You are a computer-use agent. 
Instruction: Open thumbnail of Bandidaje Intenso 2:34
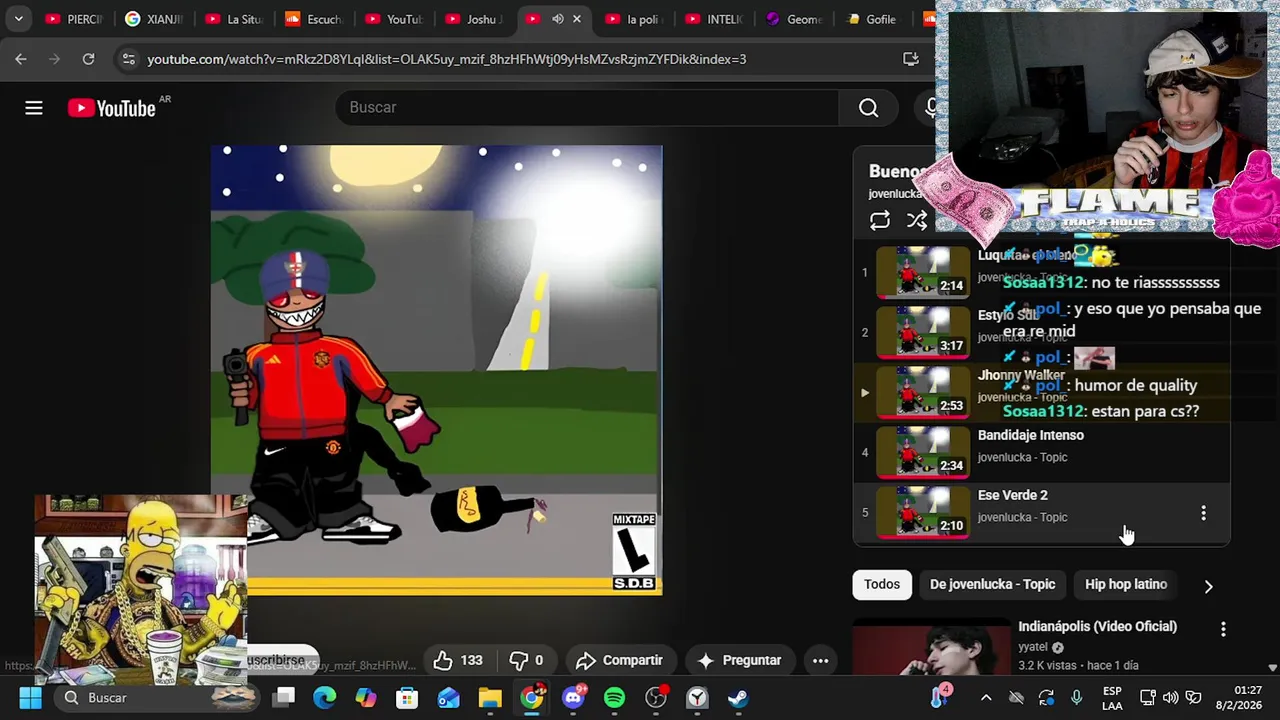(x=923, y=452)
